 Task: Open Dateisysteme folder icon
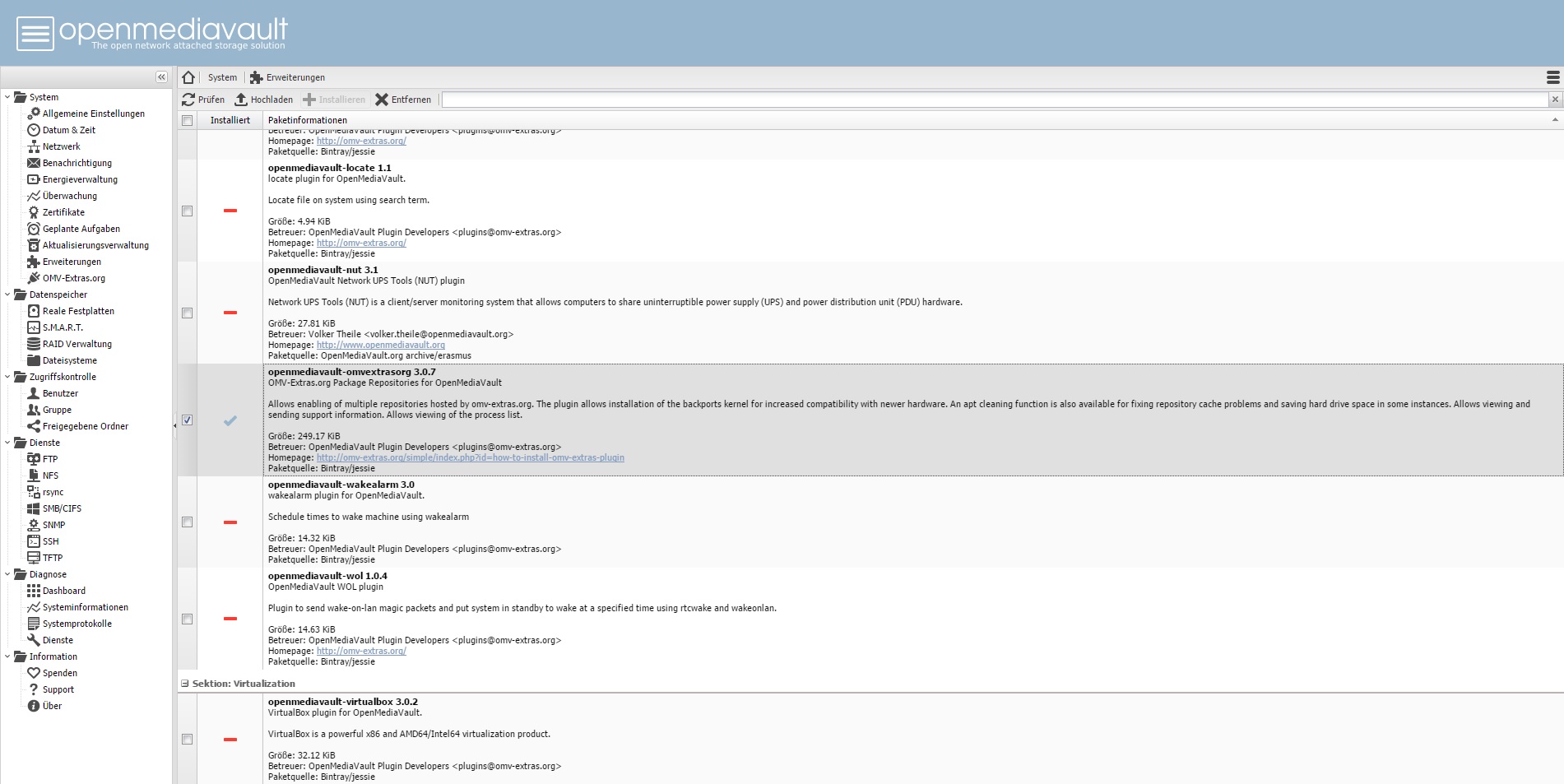pos(34,360)
